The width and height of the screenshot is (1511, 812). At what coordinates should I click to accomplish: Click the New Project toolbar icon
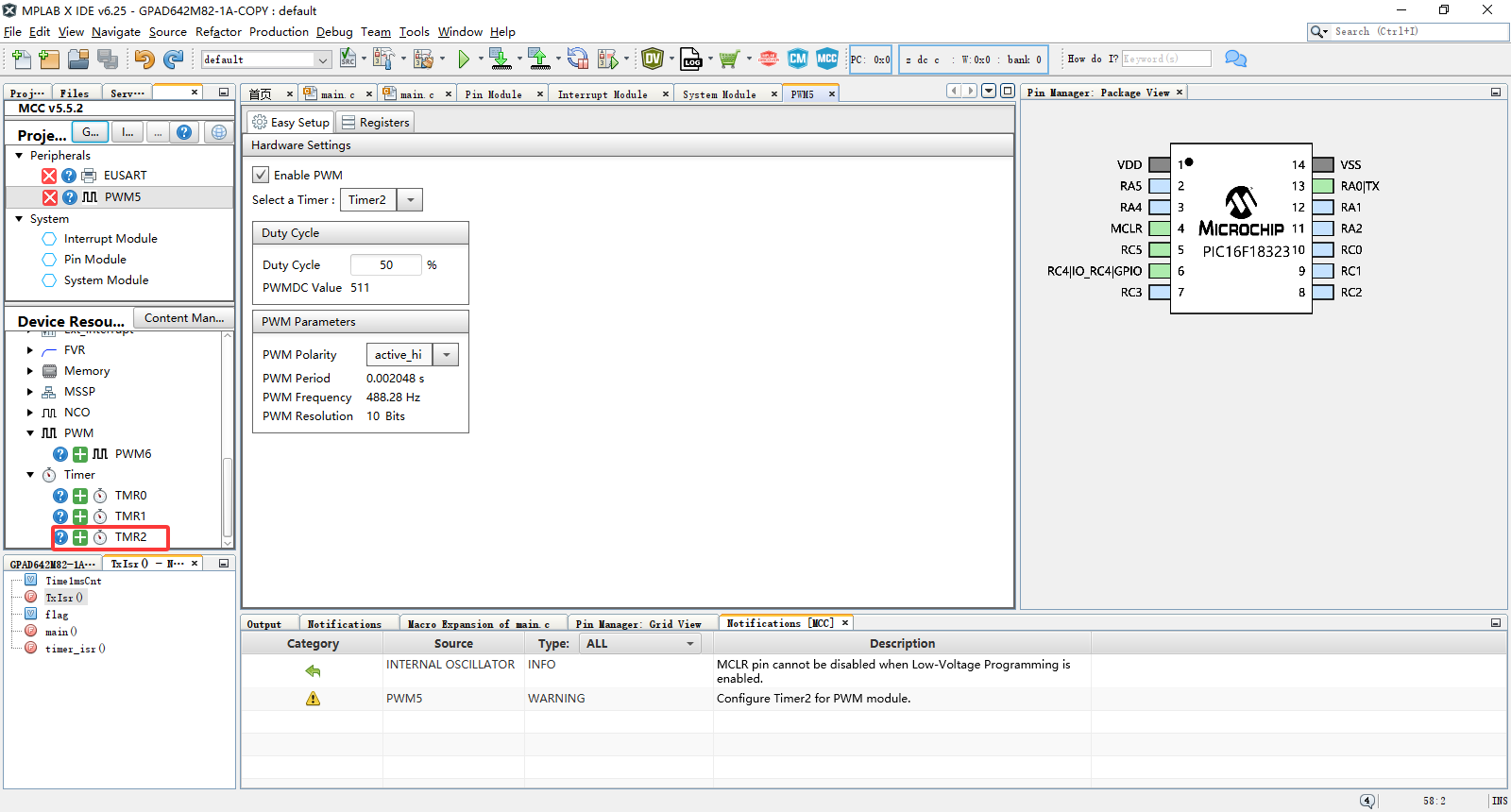49,59
